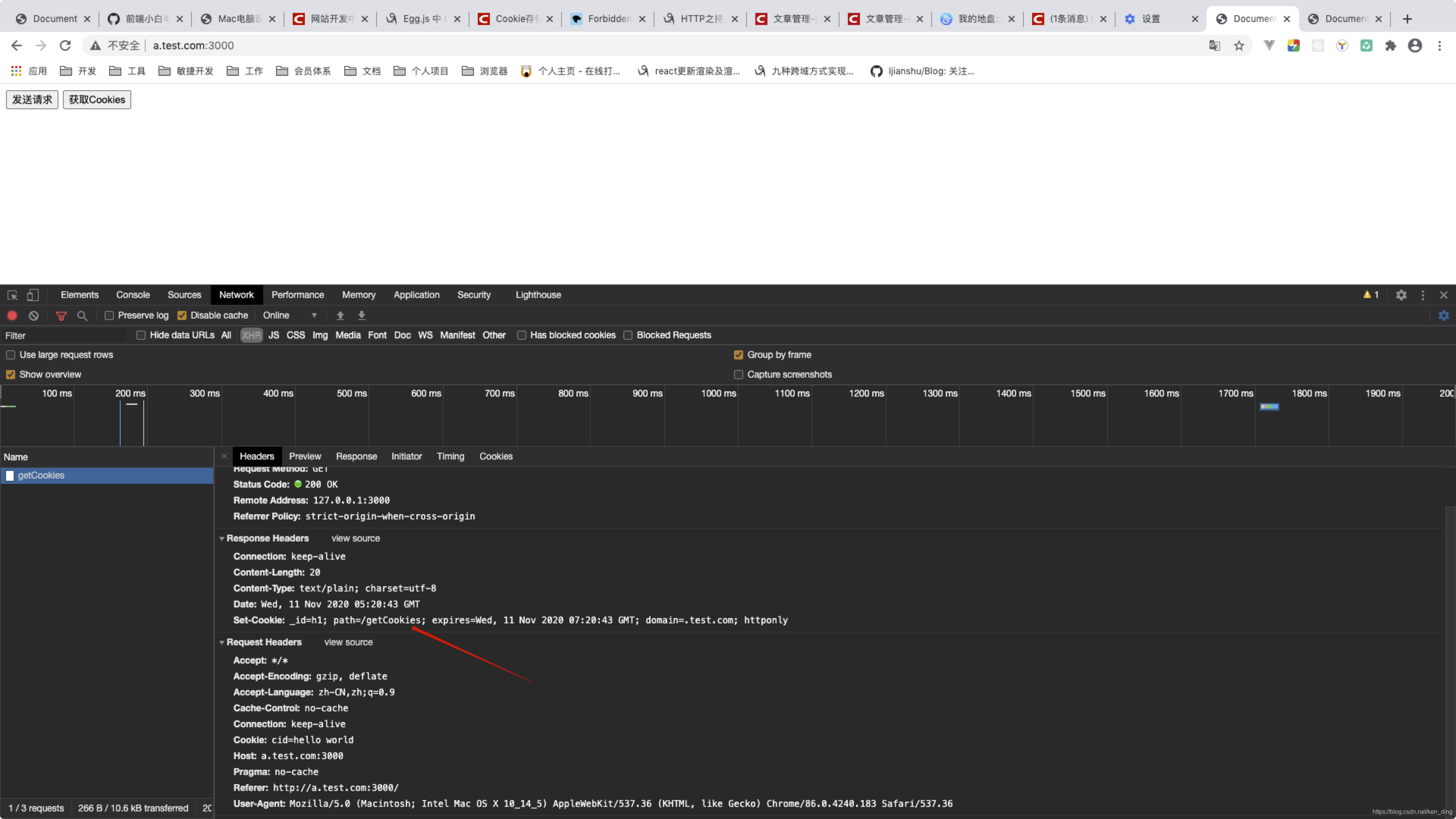The height and width of the screenshot is (819, 1456).
Task: Select the getCookies request row
Action: 41,475
